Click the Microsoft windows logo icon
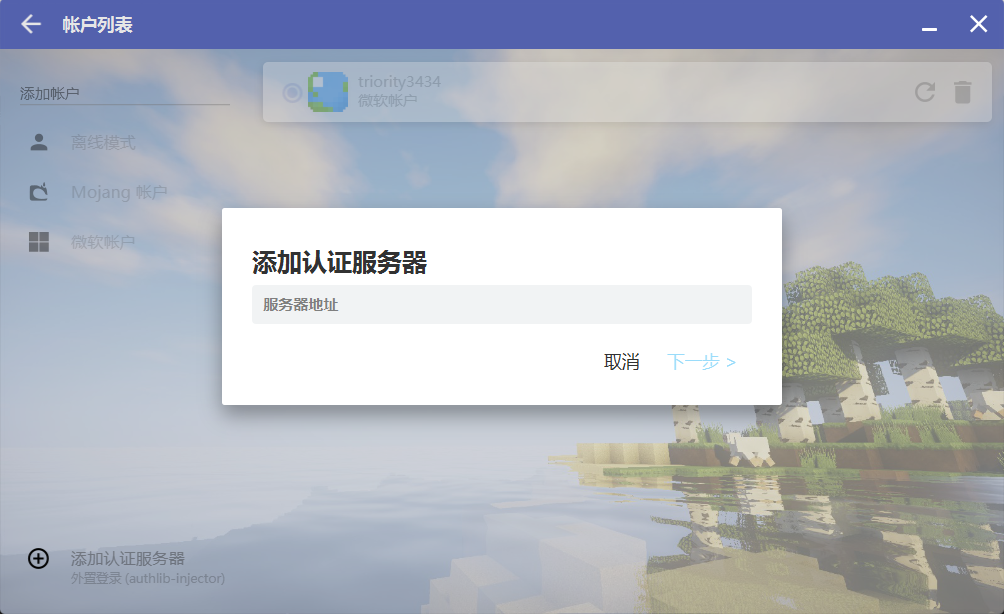 (39, 242)
